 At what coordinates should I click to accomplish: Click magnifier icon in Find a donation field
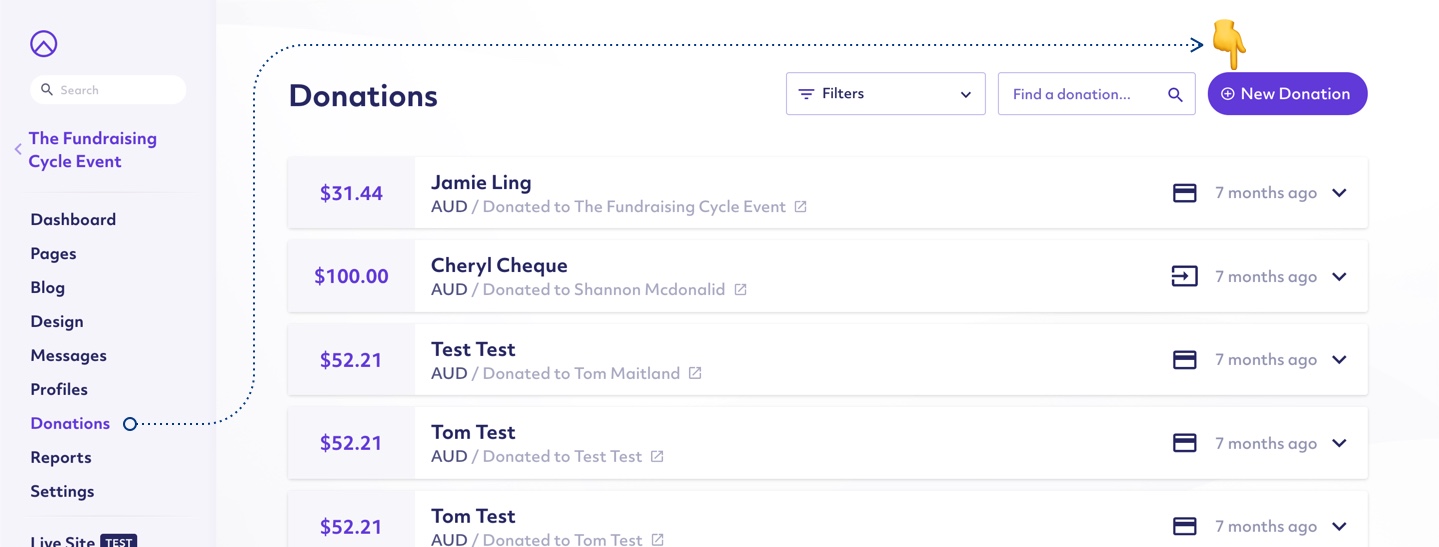pos(1175,94)
